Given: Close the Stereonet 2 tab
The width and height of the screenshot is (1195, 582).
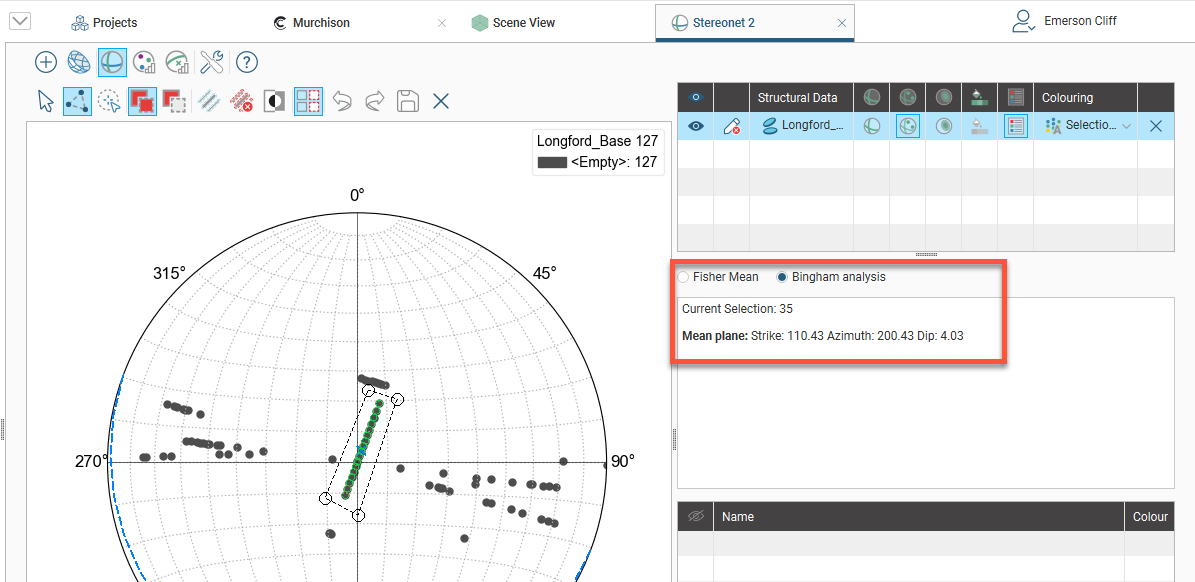Looking at the screenshot, I should coord(841,22).
